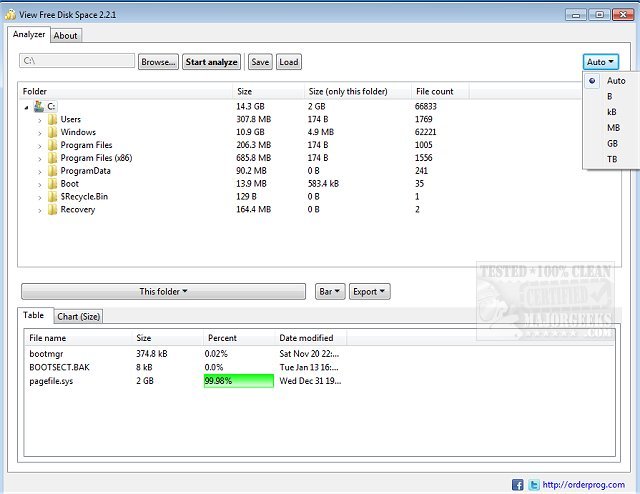
Task: Click the application icon in the title bar
Action: (x=10, y=15)
